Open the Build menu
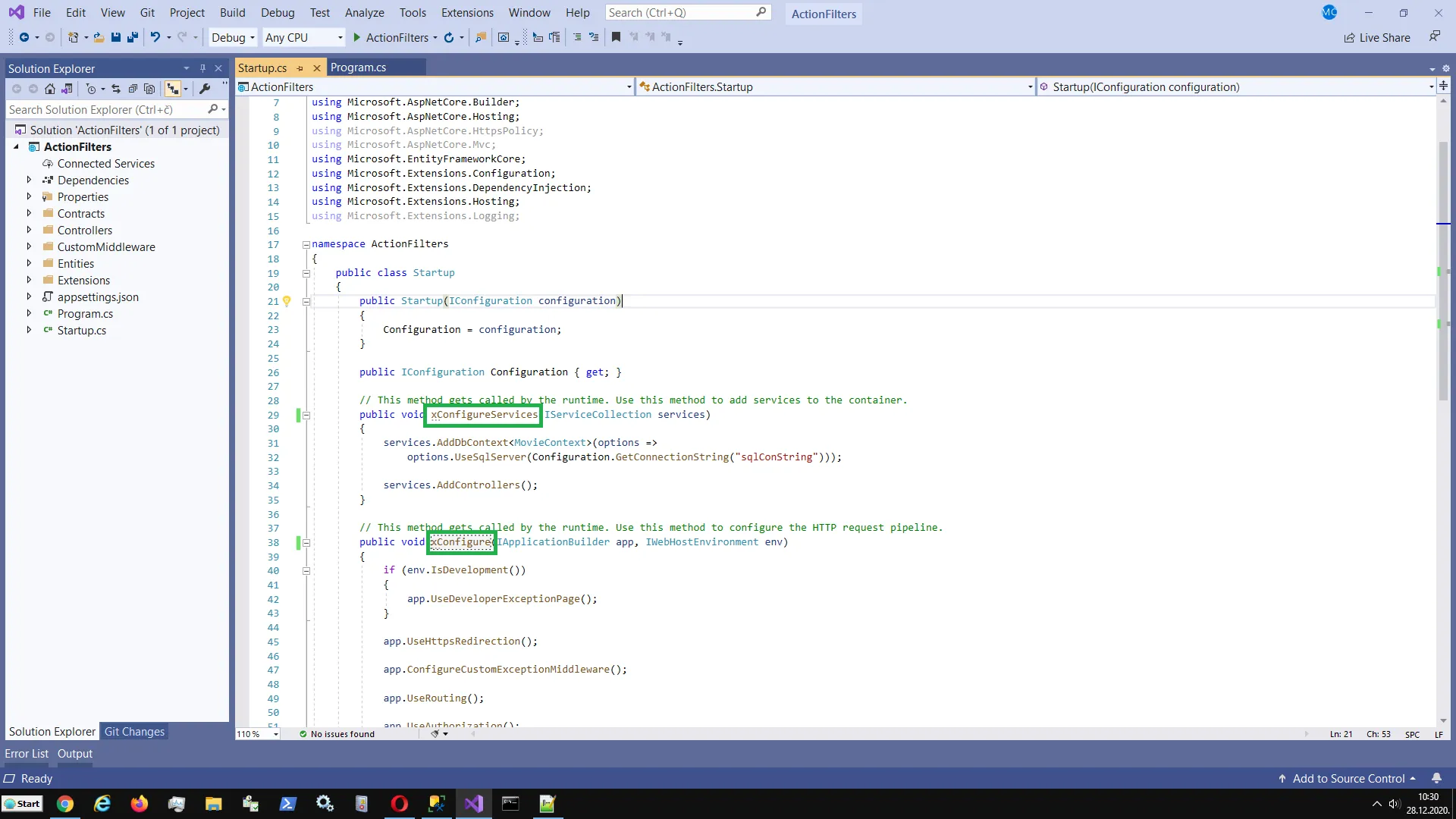This screenshot has width=1456, height=819. point(232,13)
